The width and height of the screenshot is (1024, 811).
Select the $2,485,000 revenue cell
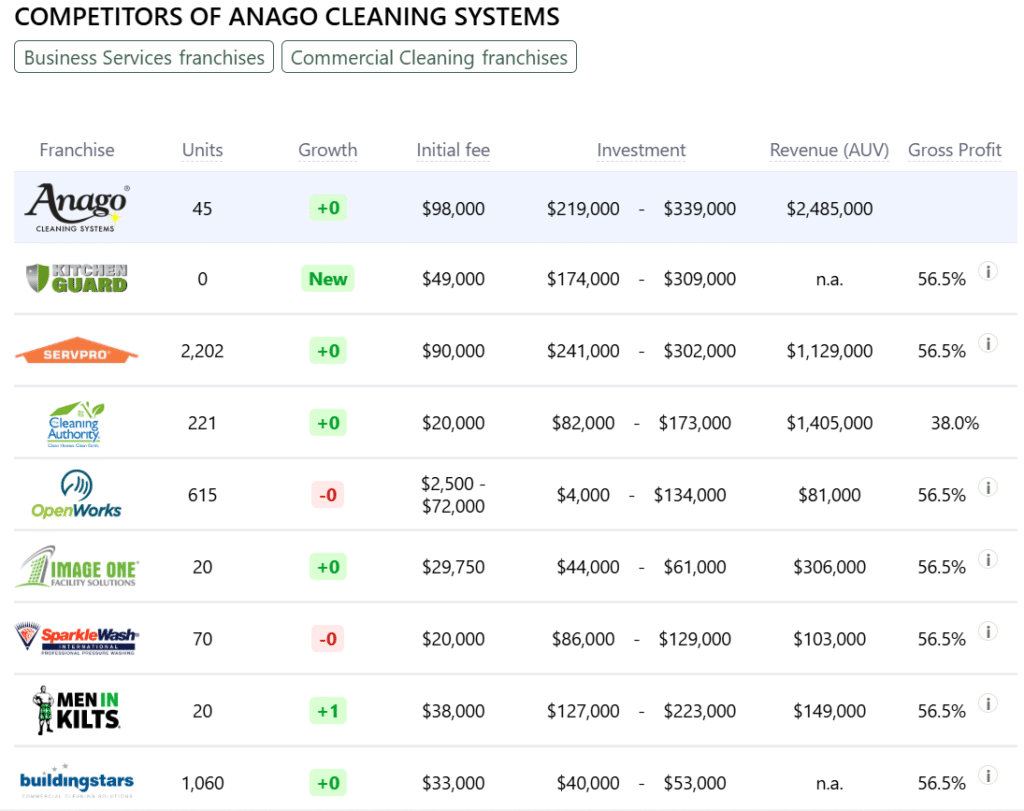point(829,209)
